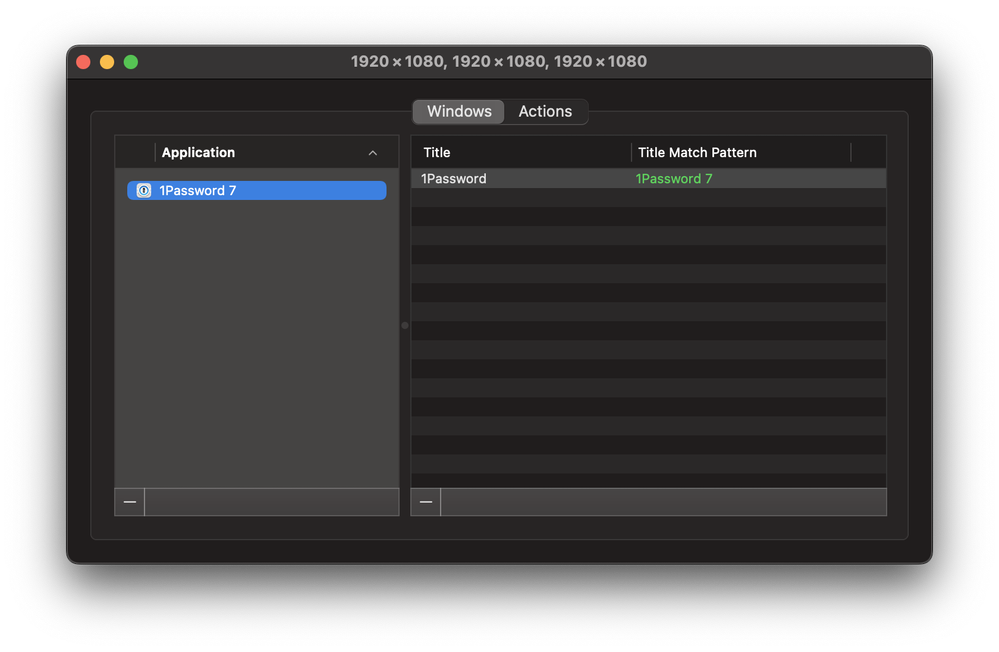
Task: Remove selected application with the left minus button
Action: 130,502
